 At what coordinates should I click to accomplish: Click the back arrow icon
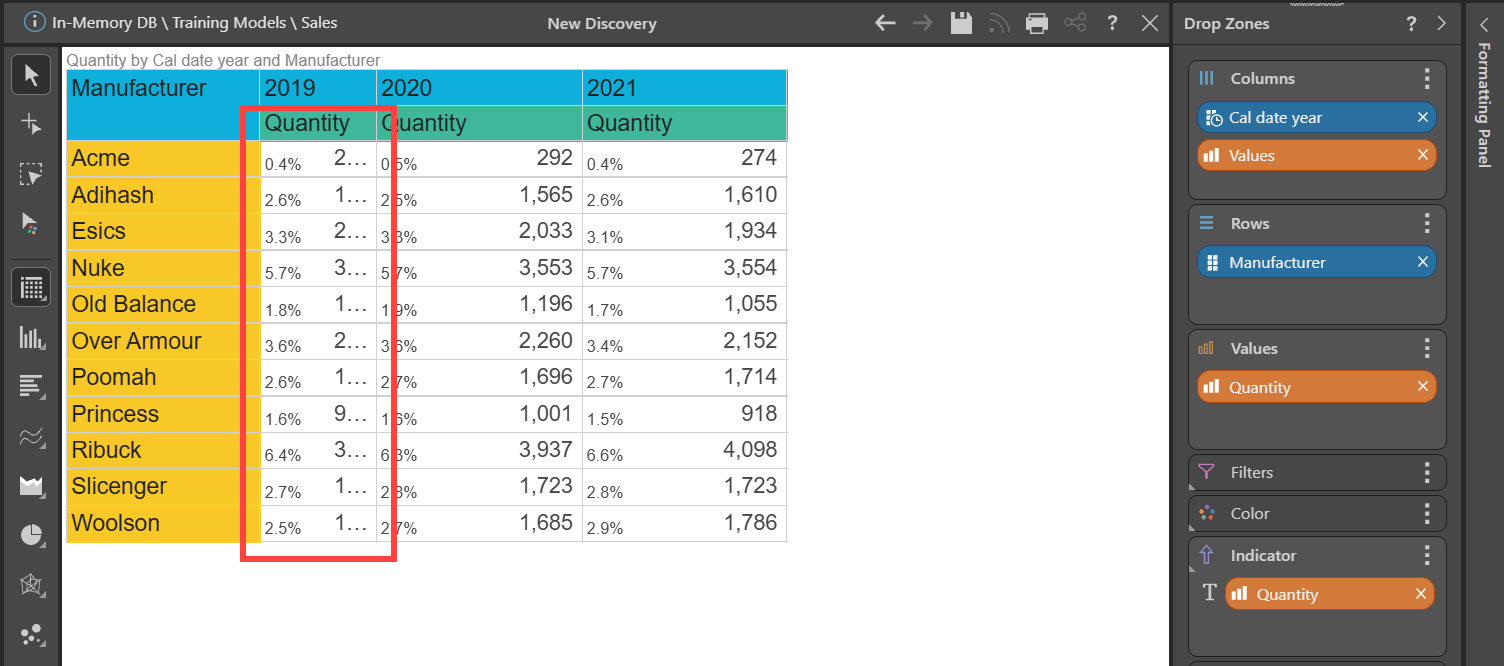tap(885, 23)
